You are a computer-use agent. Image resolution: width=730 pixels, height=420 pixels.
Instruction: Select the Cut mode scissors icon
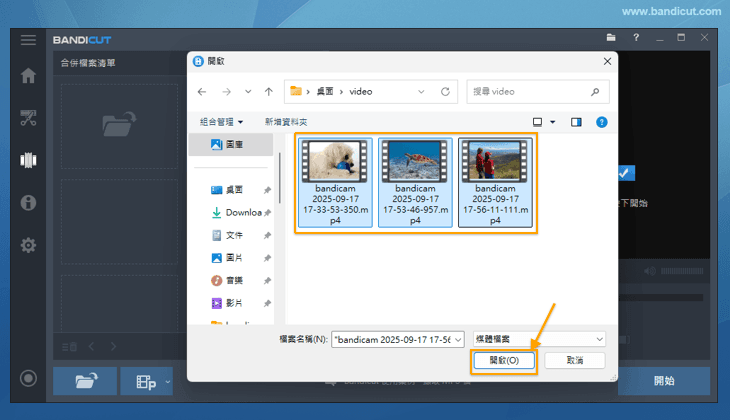[x=28, y=118]
